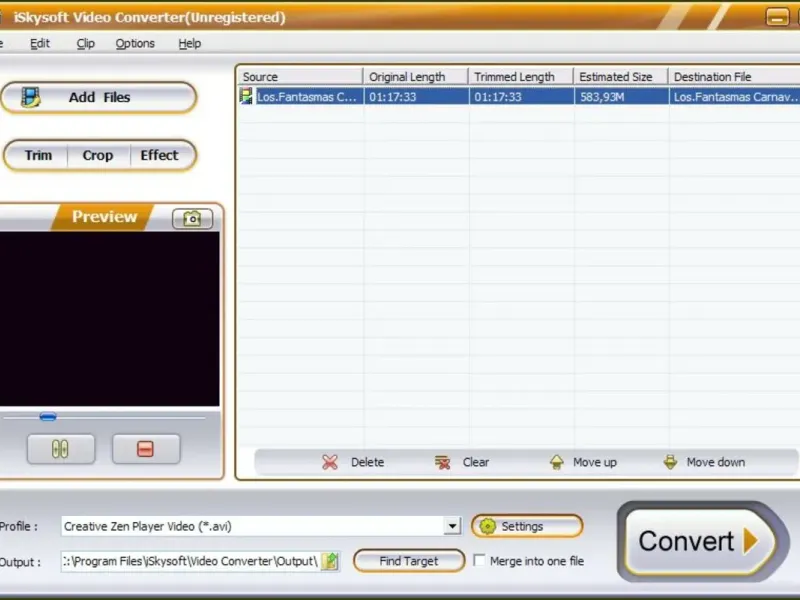This screenshot has width=800, height=600.
Task: Stop the preview playback
Action: [146, 449]
